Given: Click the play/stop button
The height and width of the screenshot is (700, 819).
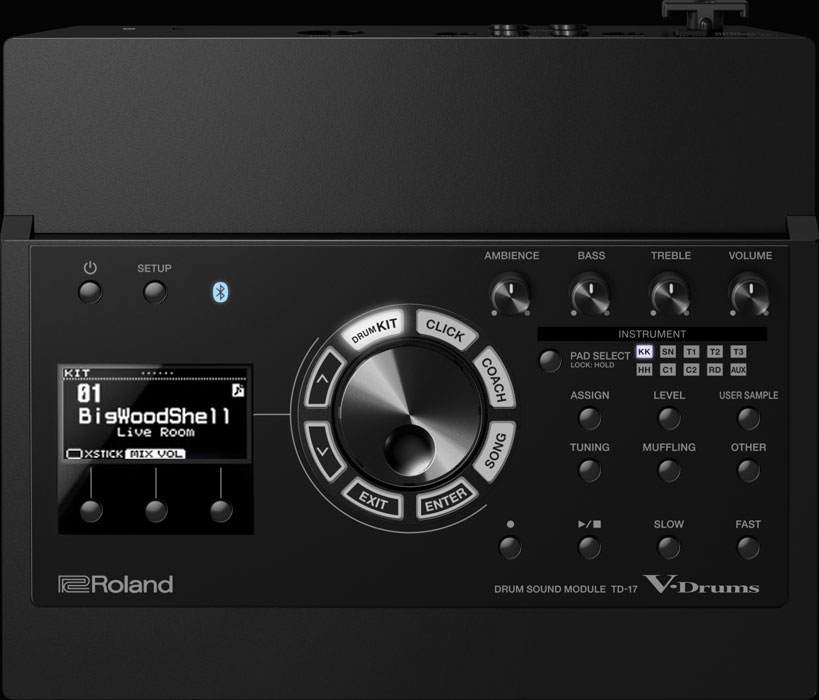Looking at the screenshot, I should click(590, 547).
